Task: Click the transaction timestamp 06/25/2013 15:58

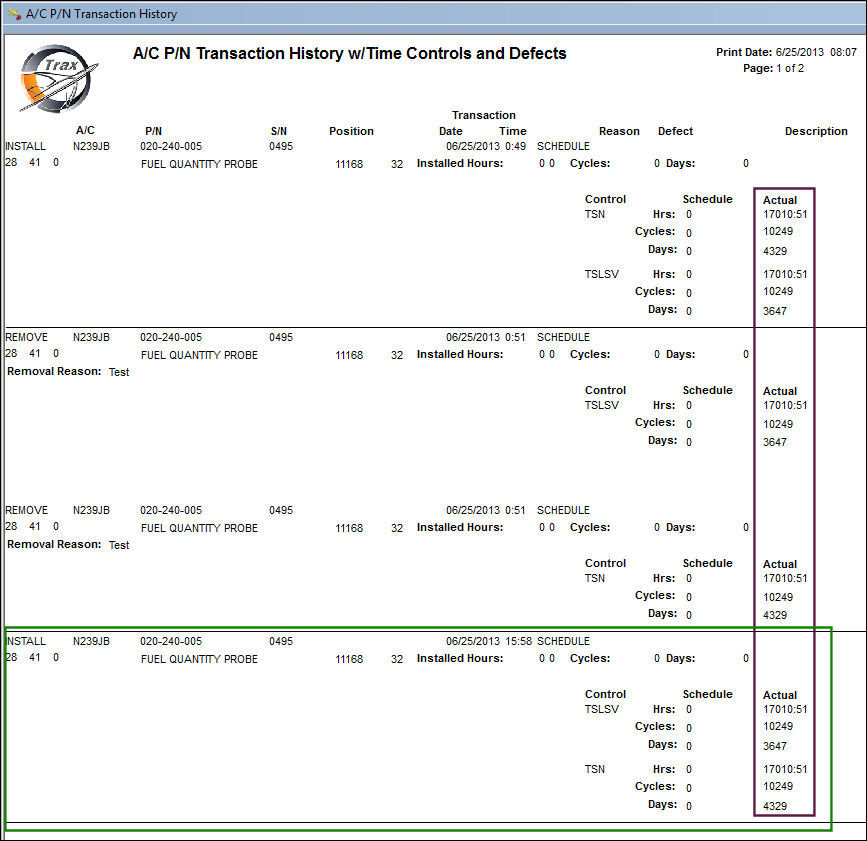Action: tap(489, 641)
